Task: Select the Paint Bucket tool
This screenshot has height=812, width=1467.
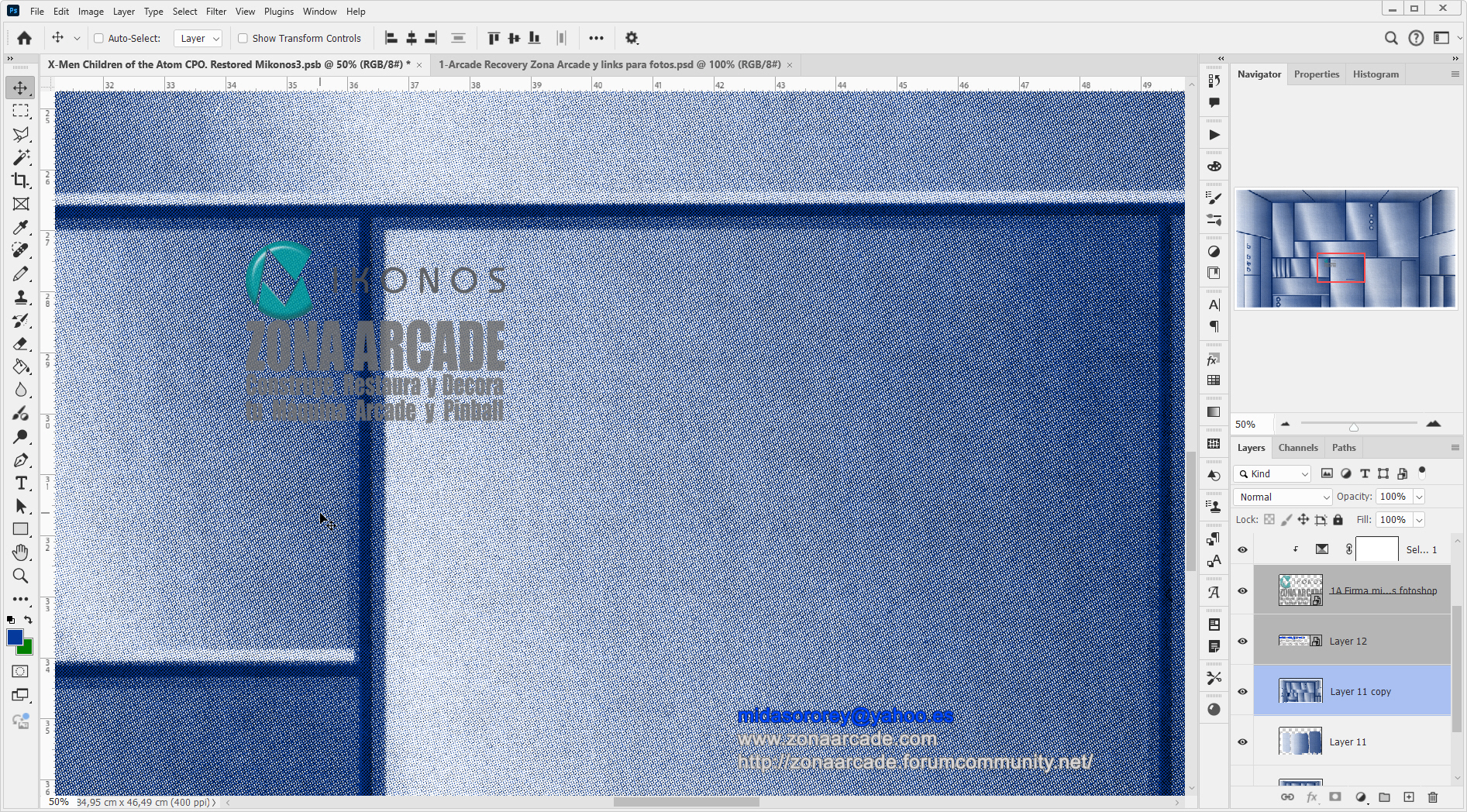Action: pos(21,366)
